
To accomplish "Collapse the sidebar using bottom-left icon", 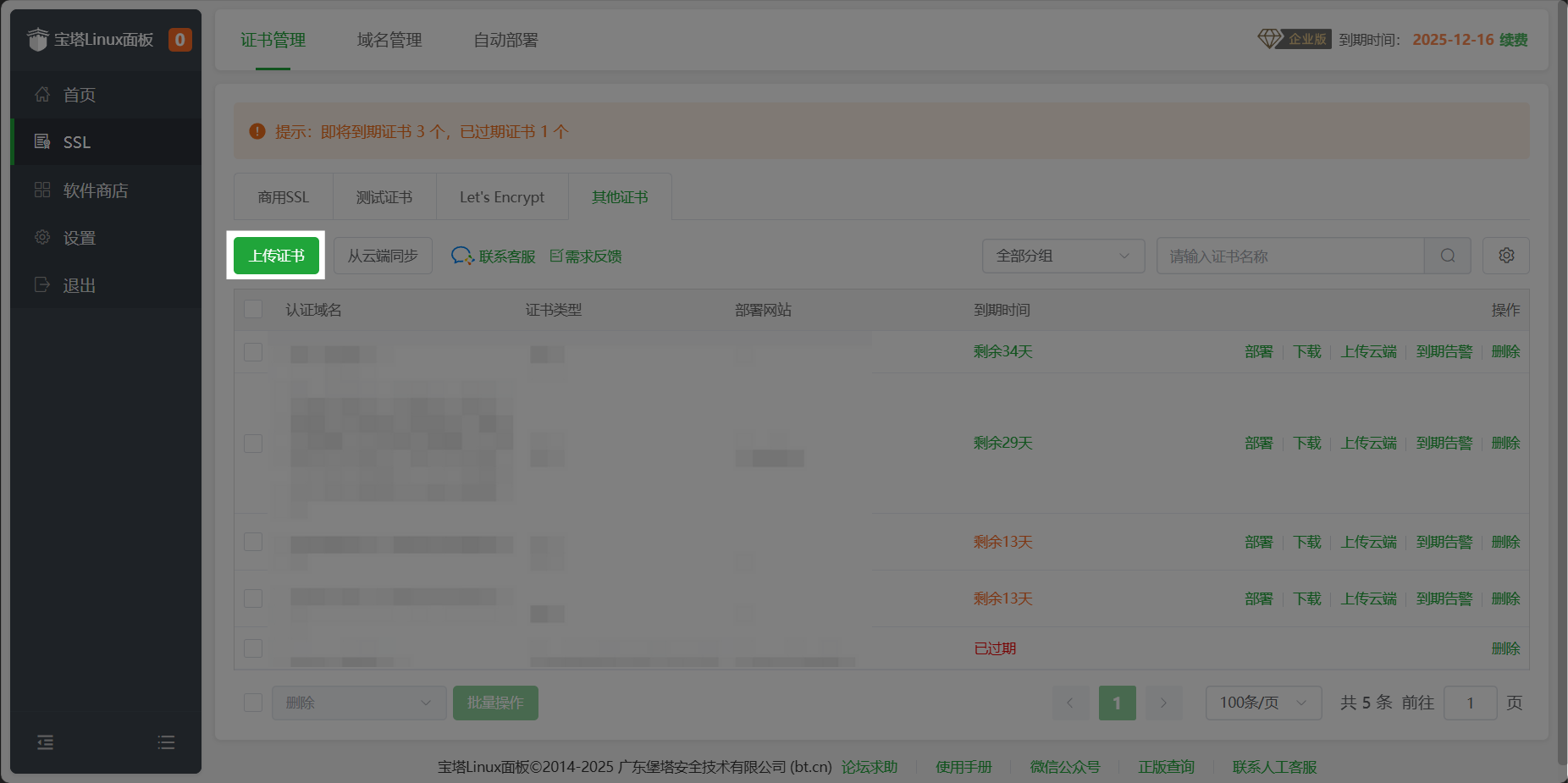I will click(45, 742).
